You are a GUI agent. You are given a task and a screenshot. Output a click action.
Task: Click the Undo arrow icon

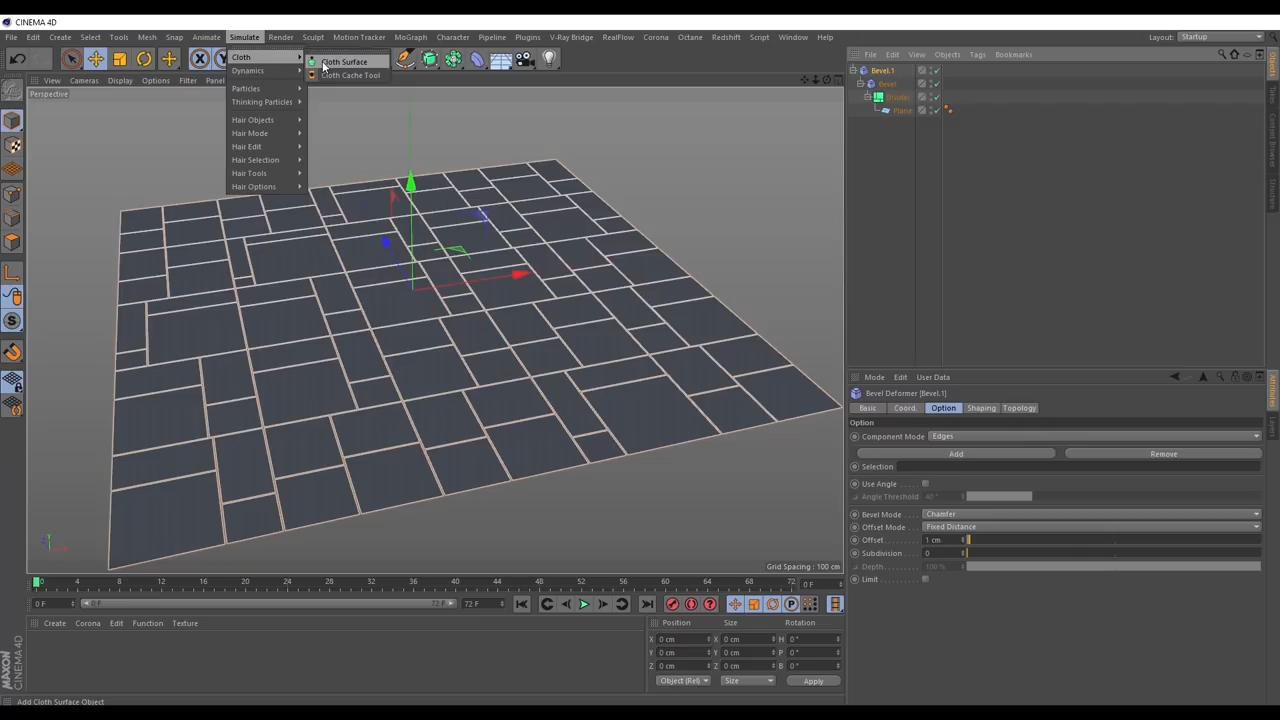(x=17, y=59)
